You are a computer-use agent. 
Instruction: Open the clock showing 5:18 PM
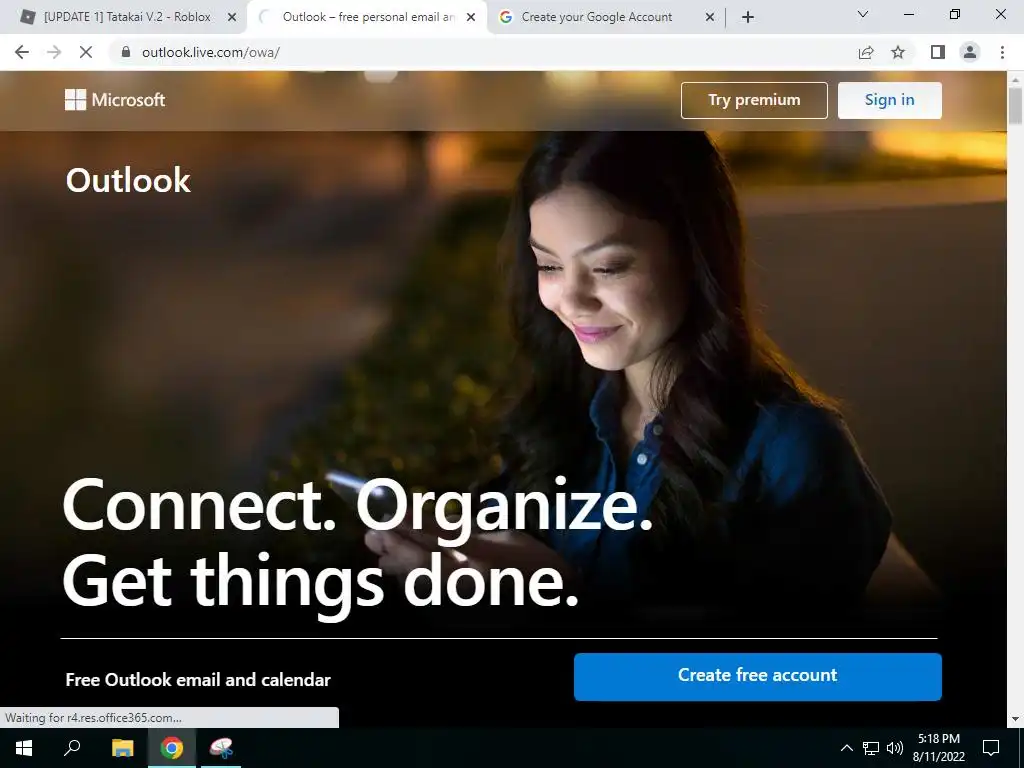(938, 748)
